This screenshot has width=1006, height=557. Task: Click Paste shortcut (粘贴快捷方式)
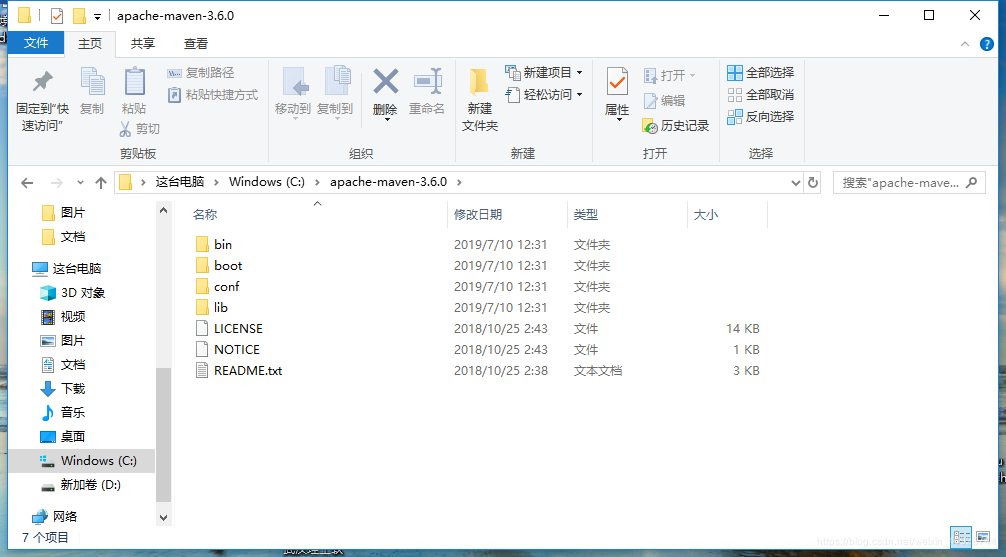[213, 95]
